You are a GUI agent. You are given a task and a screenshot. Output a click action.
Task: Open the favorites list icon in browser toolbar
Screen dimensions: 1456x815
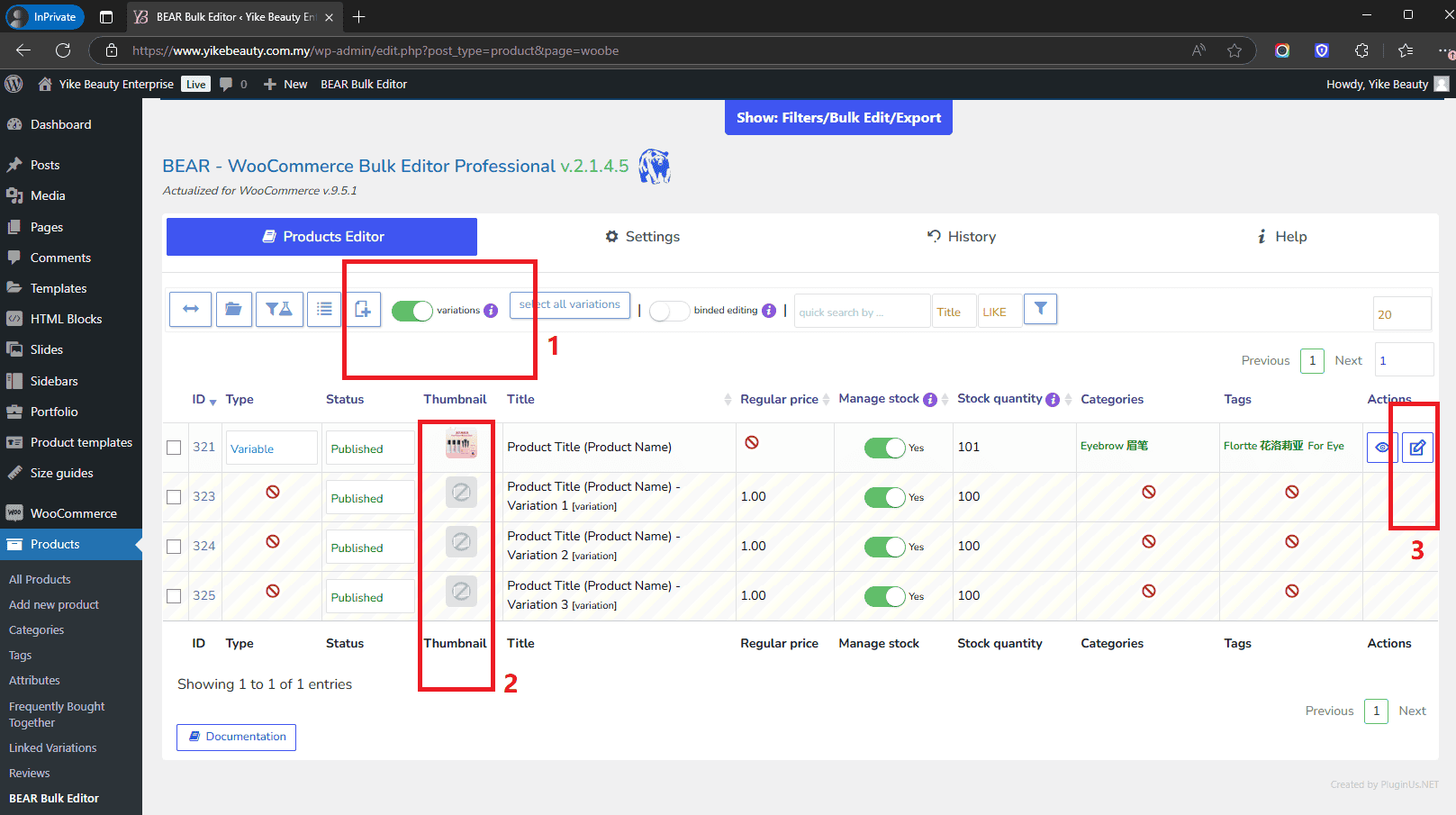click(x=1406, y=50)
